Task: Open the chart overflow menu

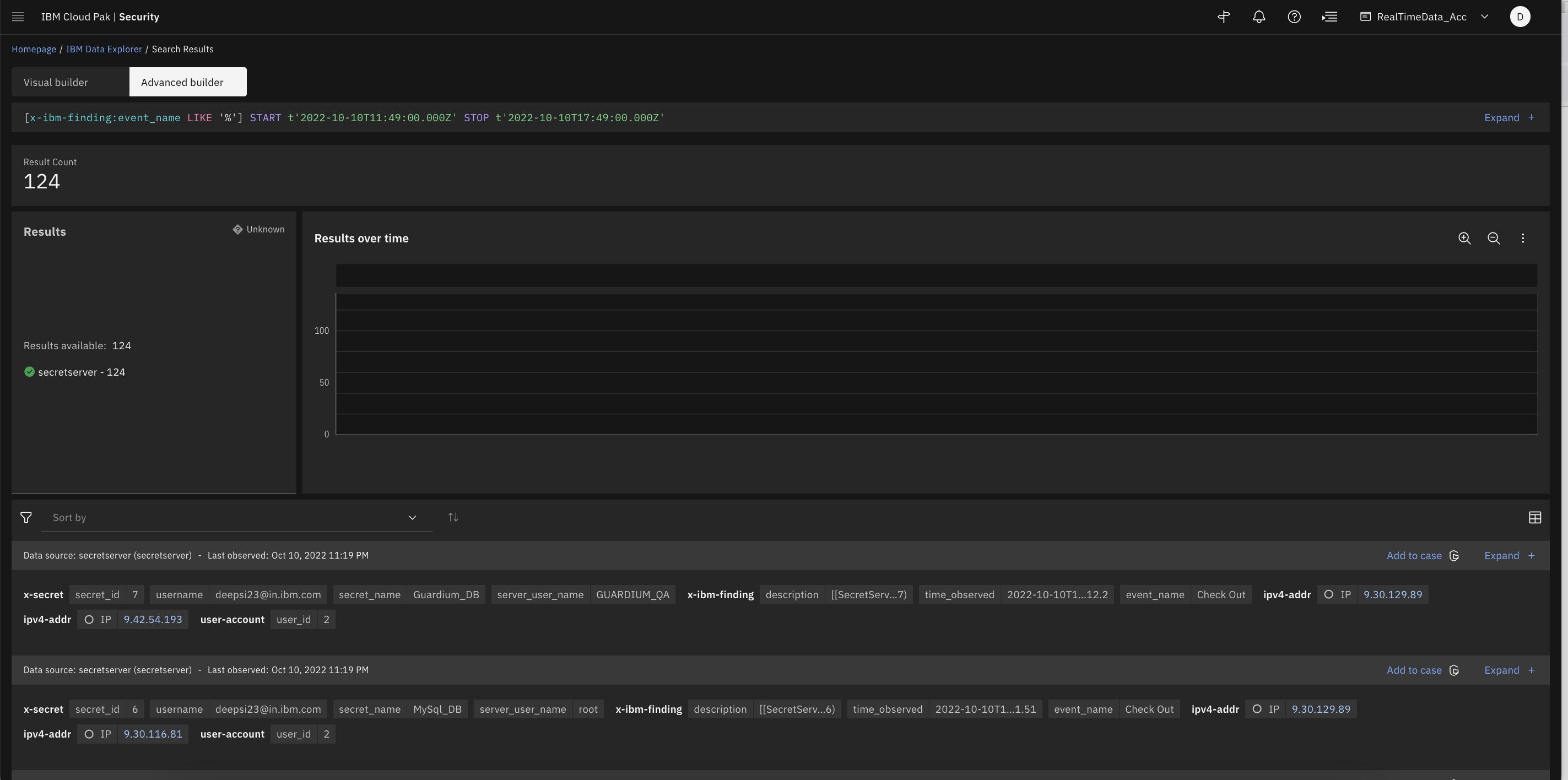Action: pyautogui.click(x=1523, y=238)
